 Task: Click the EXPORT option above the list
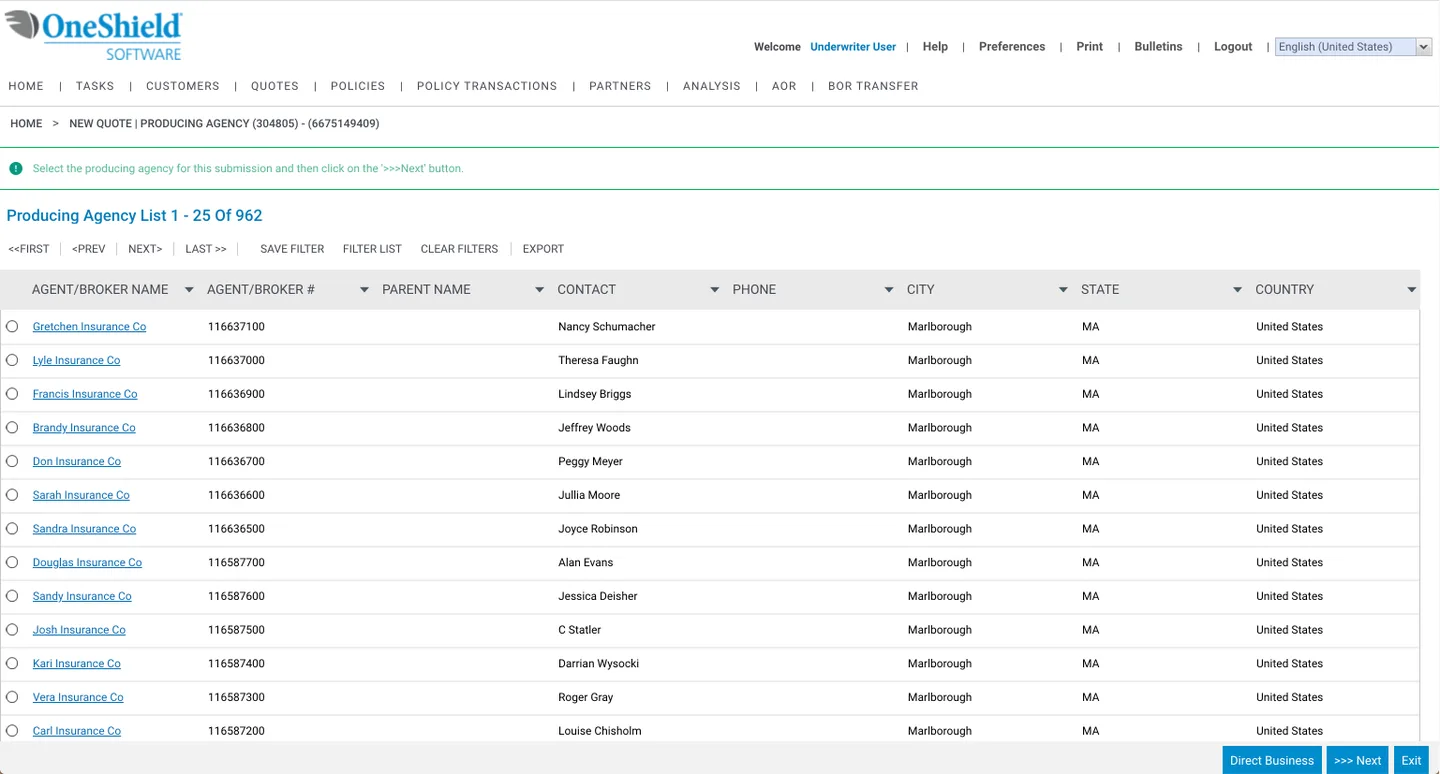coord(542,248)
